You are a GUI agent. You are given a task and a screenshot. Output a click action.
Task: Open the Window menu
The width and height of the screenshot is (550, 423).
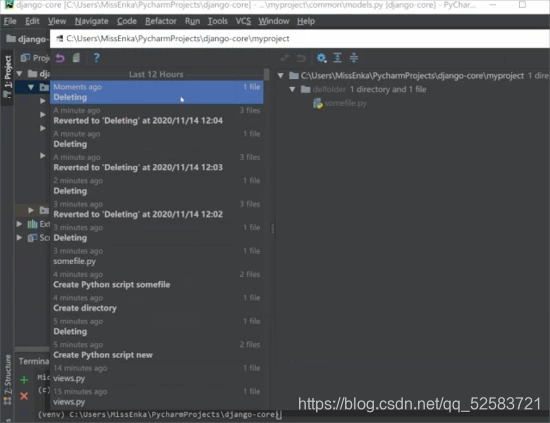click(274, 21)
